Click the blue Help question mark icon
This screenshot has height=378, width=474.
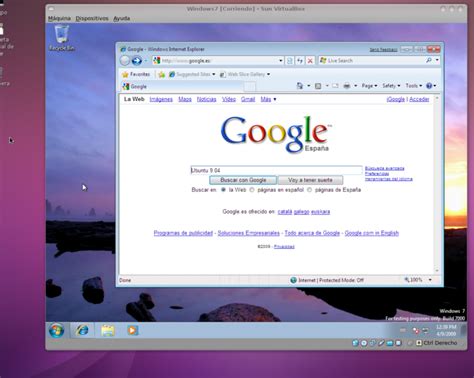[x=429, y=86]
